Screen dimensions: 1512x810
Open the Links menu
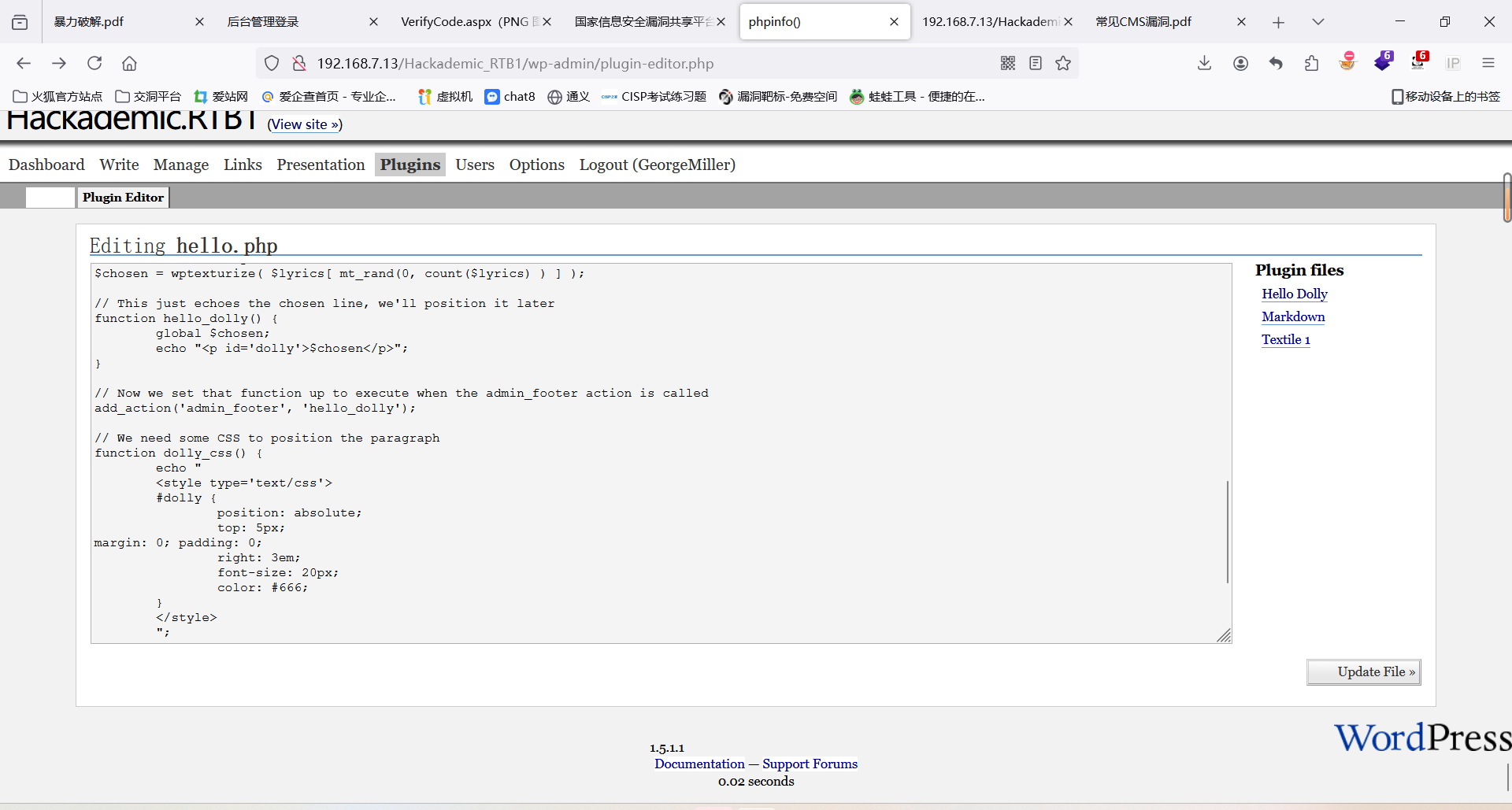(243, 165)
